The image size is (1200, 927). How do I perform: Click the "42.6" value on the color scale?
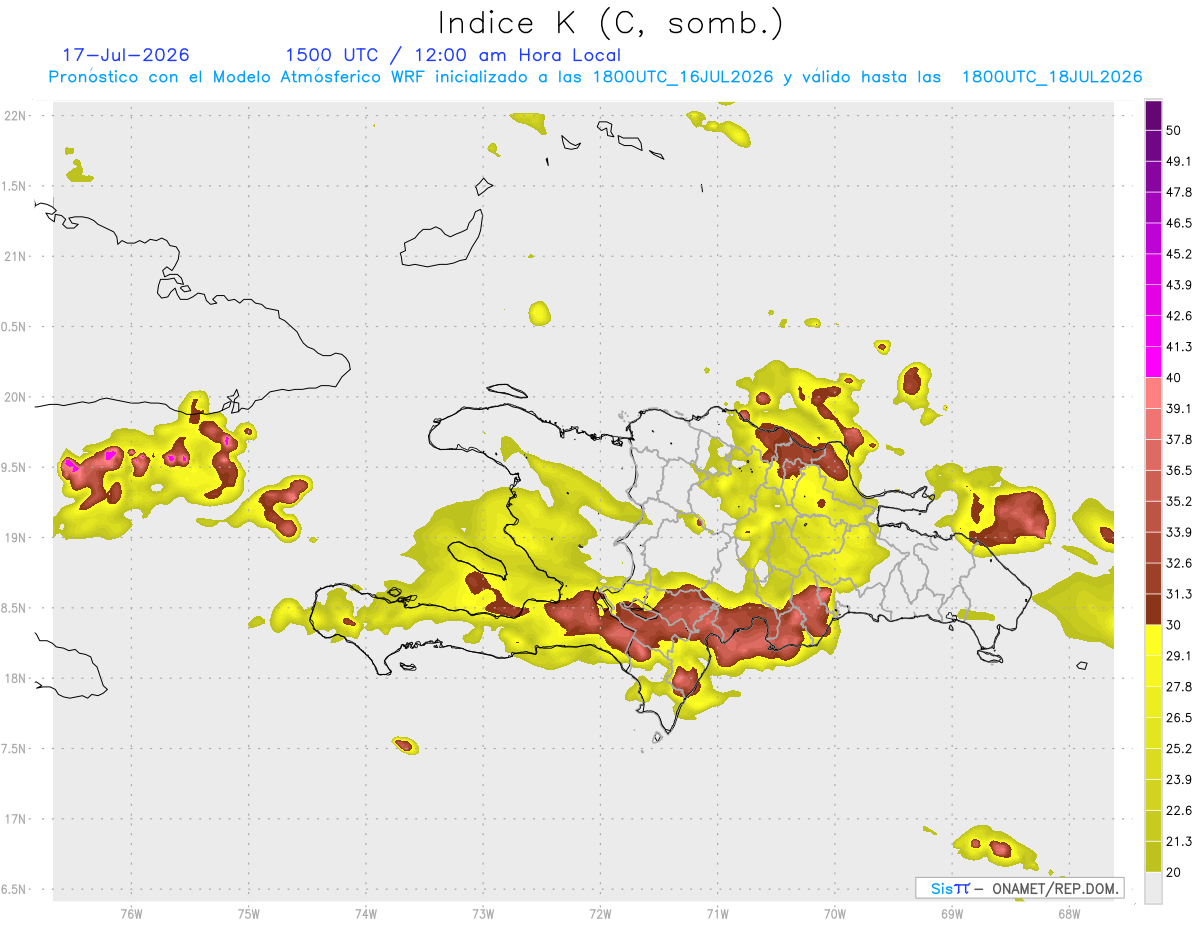tap(1179, 316)
